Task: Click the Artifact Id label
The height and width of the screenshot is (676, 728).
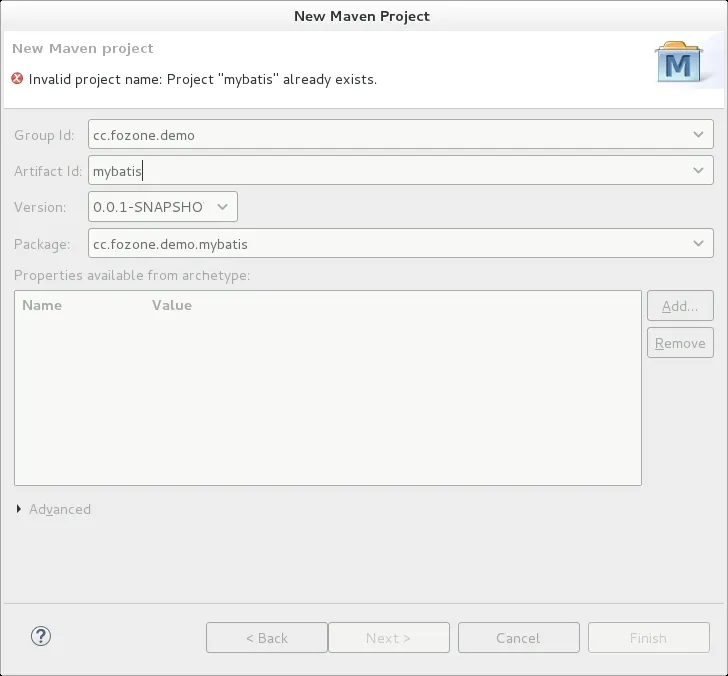Action: tap(48, 171)
